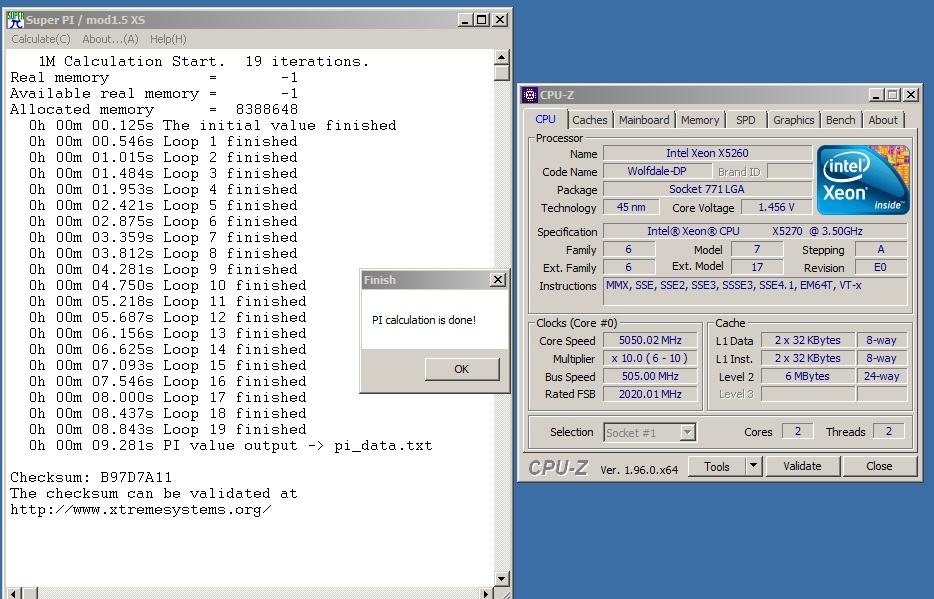Click the Rated FSB value 2020.01 MHz
Image resolution: width=934 pixels, height=599 pixels.
click(x=650, y=394)
